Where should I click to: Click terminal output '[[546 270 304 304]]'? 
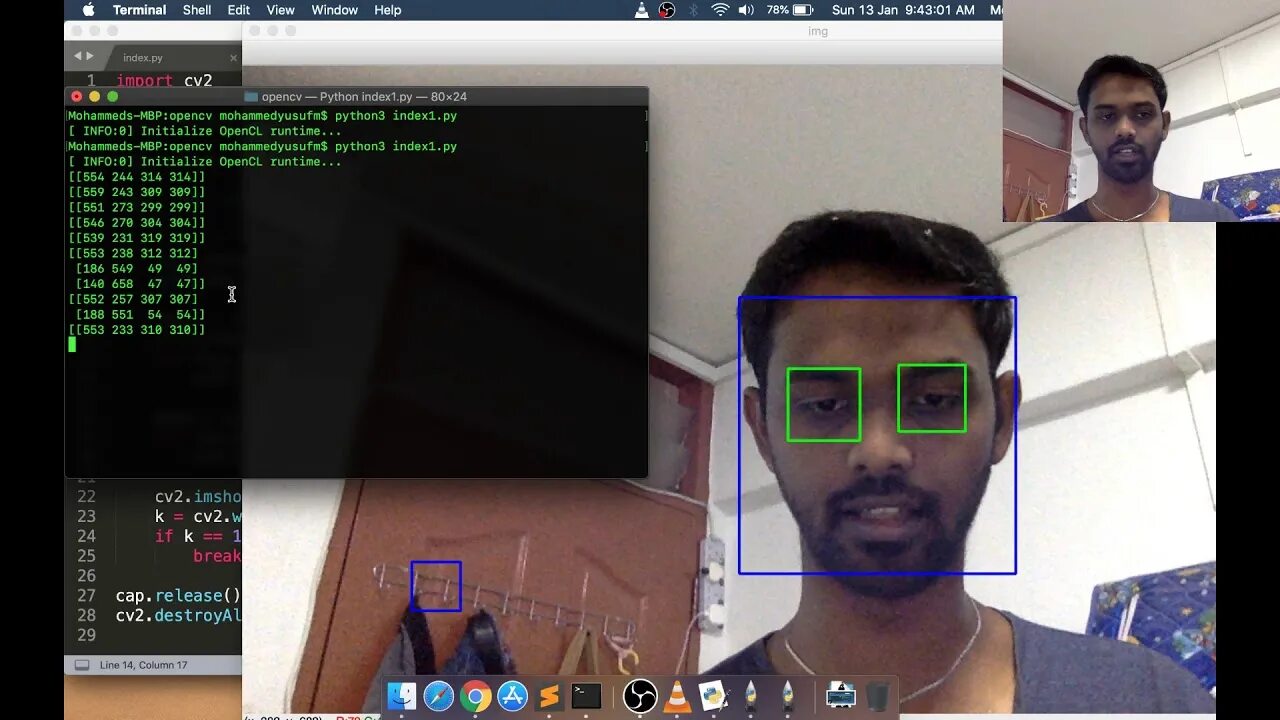[137, 223]
